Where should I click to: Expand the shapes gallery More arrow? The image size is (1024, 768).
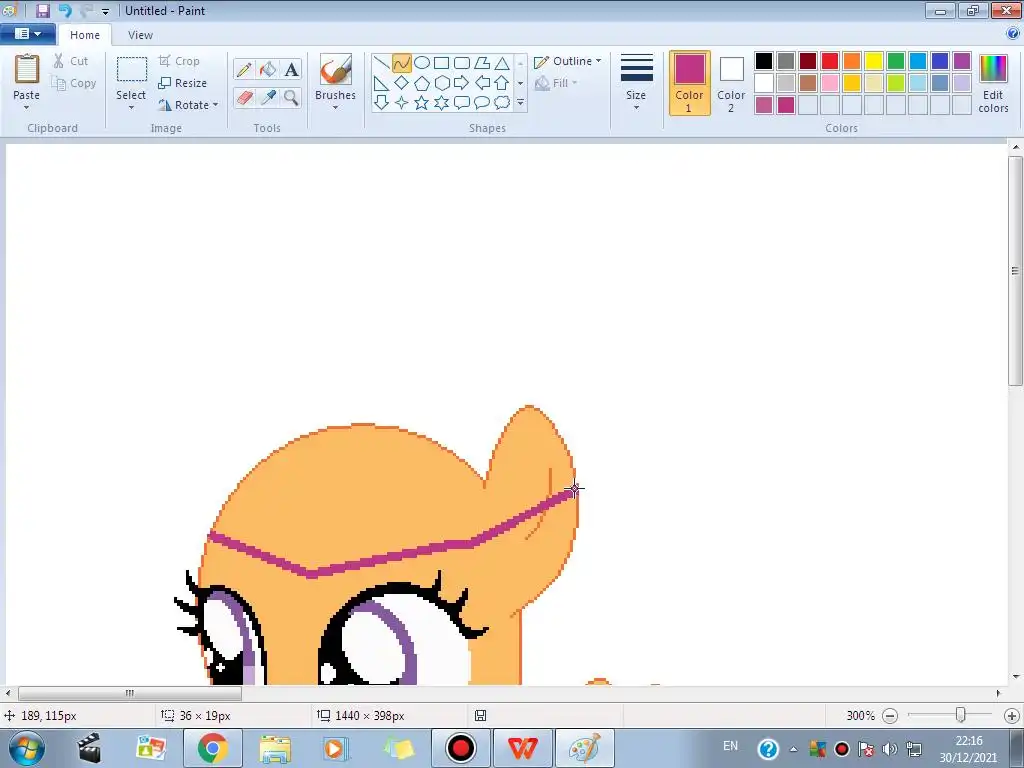coord(520,103)
